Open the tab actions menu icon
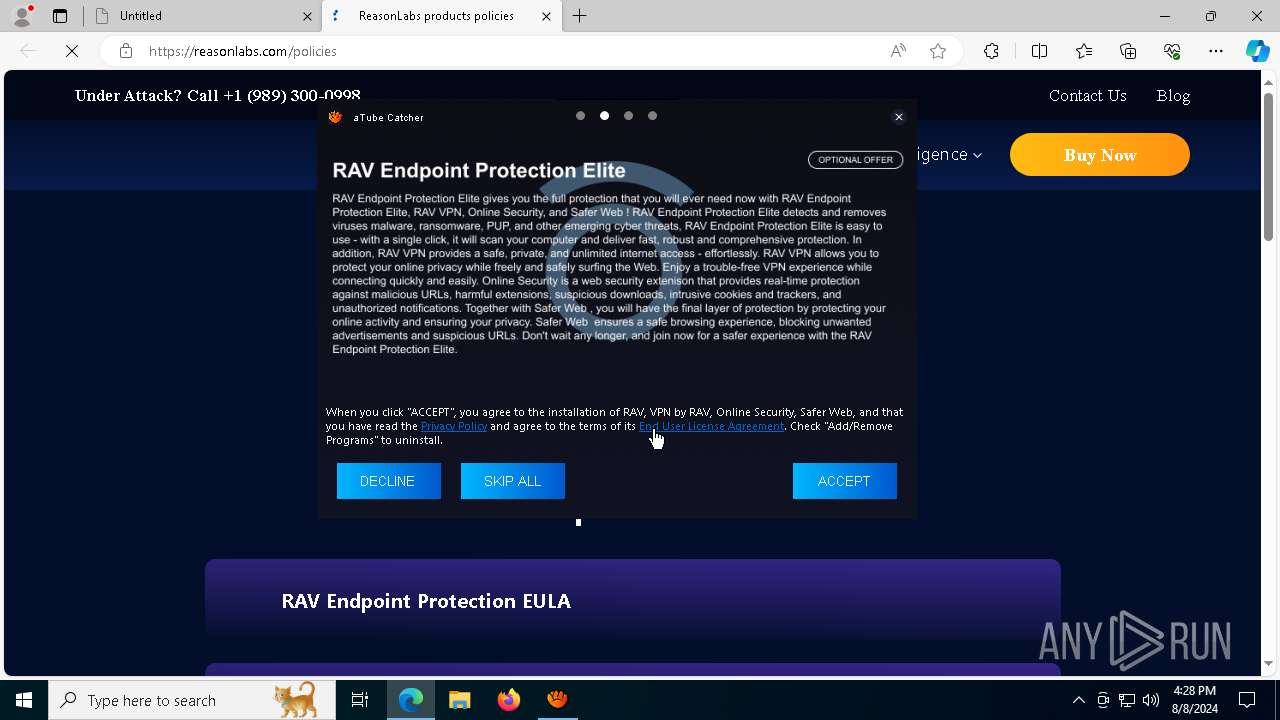This screenshot has height=720, width=1280. pos(60,16)
